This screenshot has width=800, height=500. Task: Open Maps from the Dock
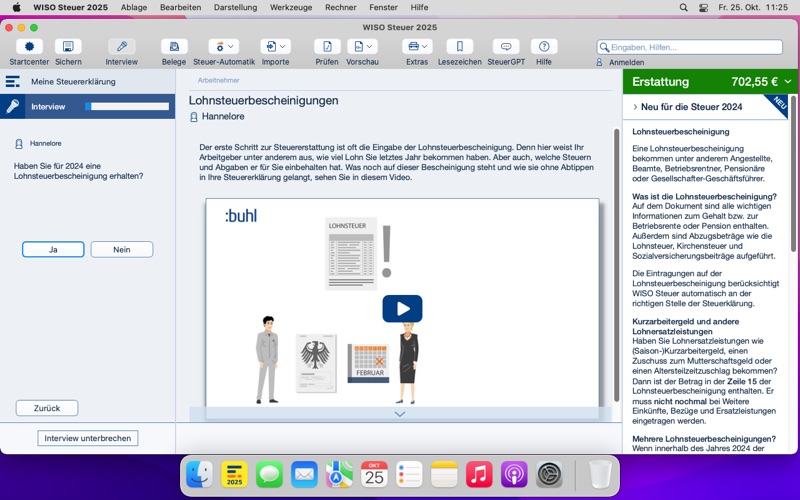pyautogui.click(x=339, y=474)
